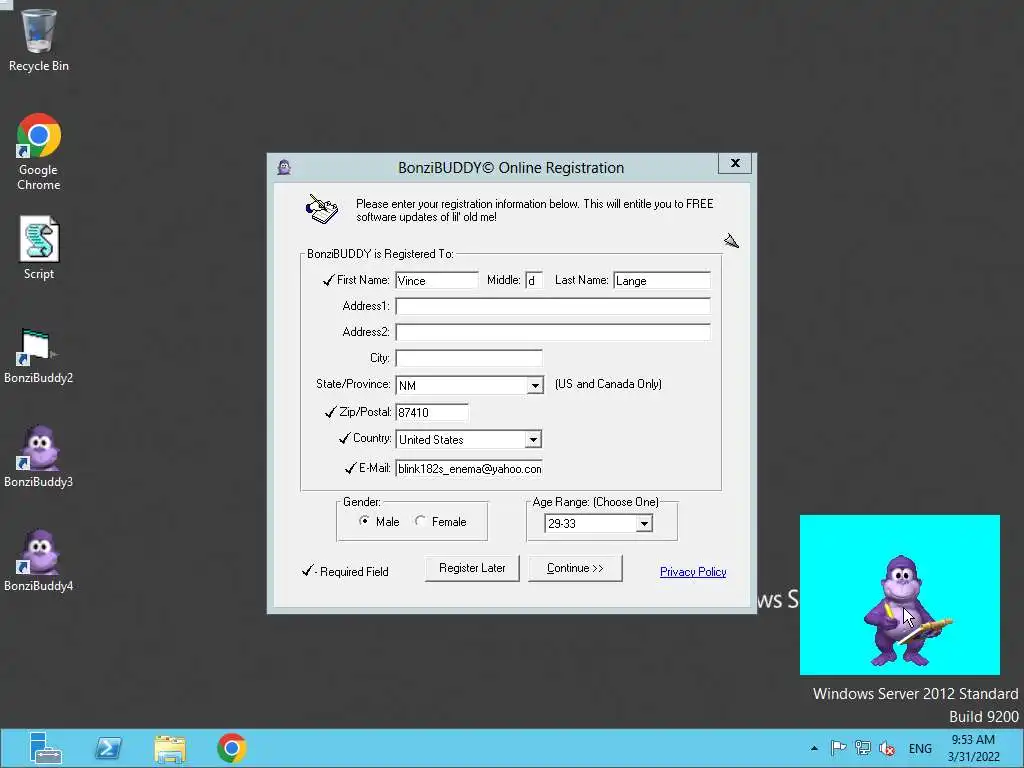Show hidden tray icons arrow
The width and height of the screenshot is (1024, 768).
pos(814,748)
